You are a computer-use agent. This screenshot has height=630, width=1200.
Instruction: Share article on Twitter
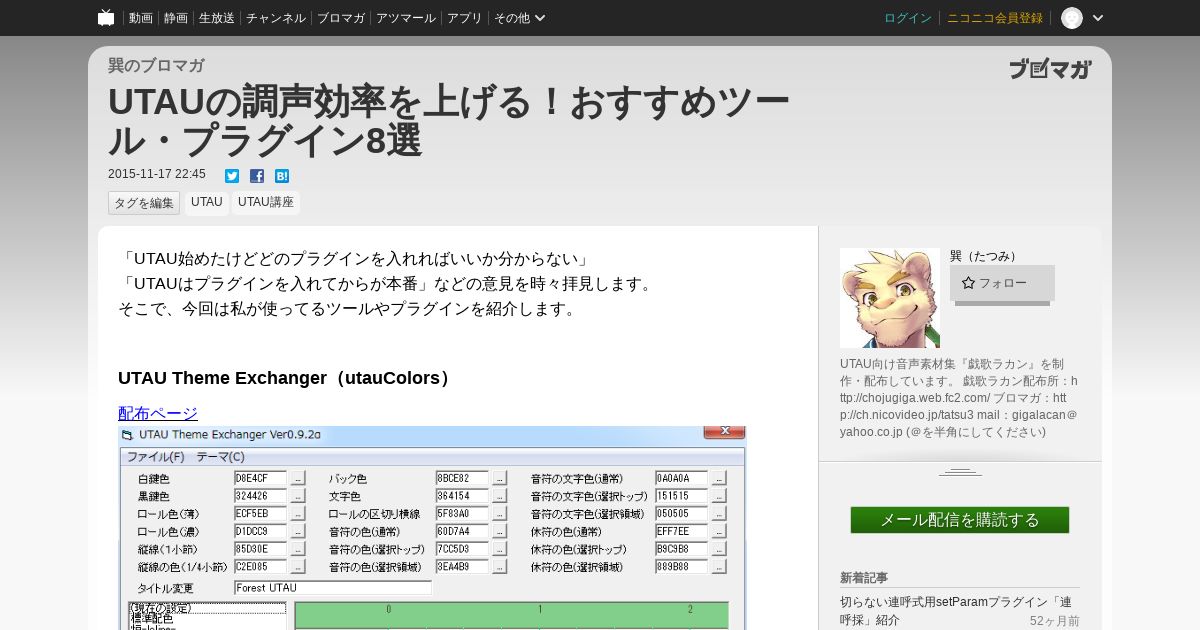[232, 176]
